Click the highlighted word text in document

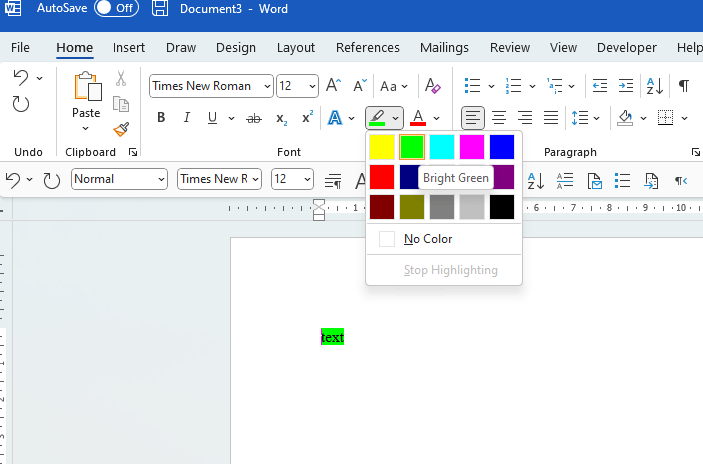(333, 337)
